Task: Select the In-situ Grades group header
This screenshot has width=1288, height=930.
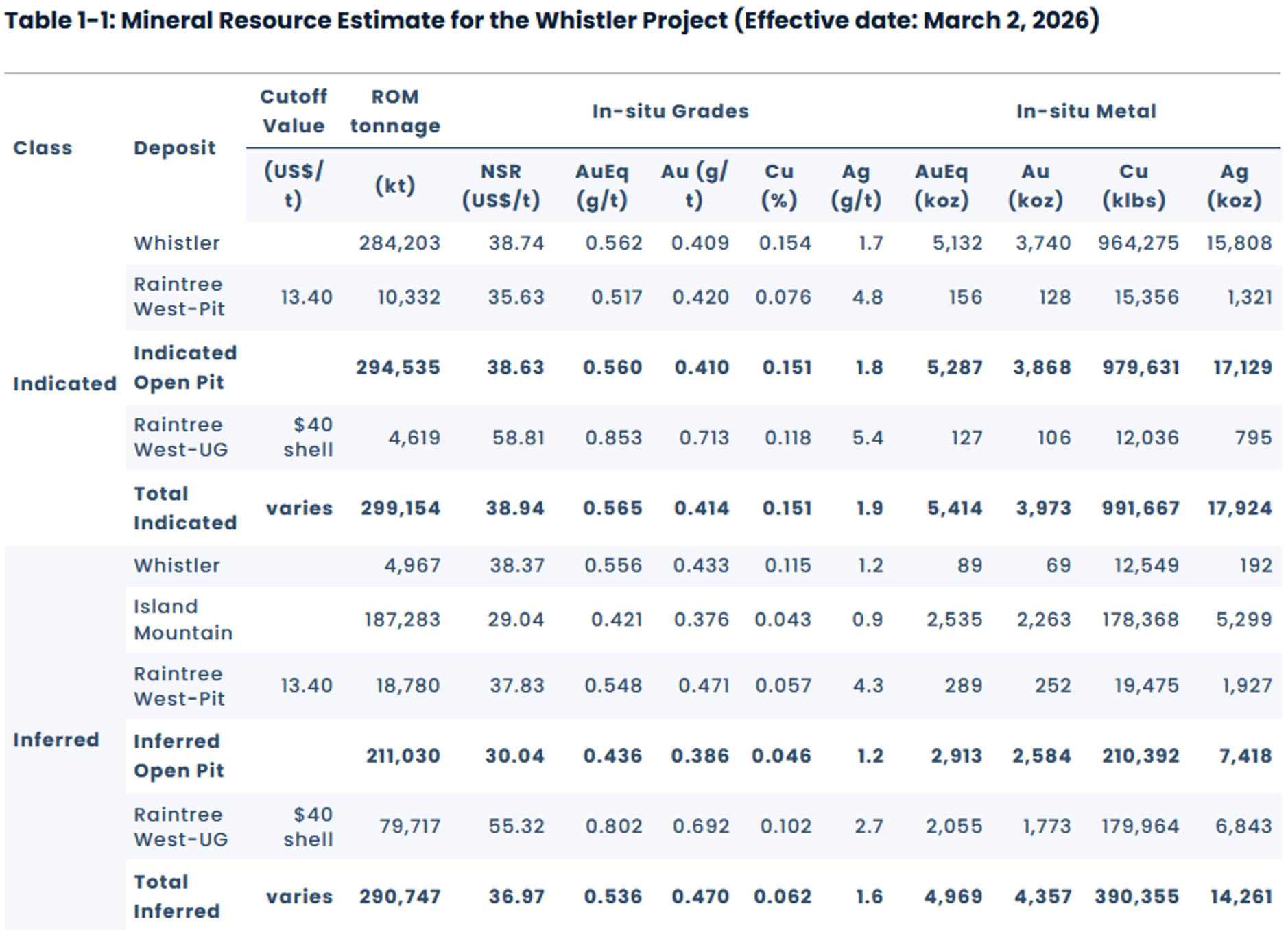Action: (670, 111)
